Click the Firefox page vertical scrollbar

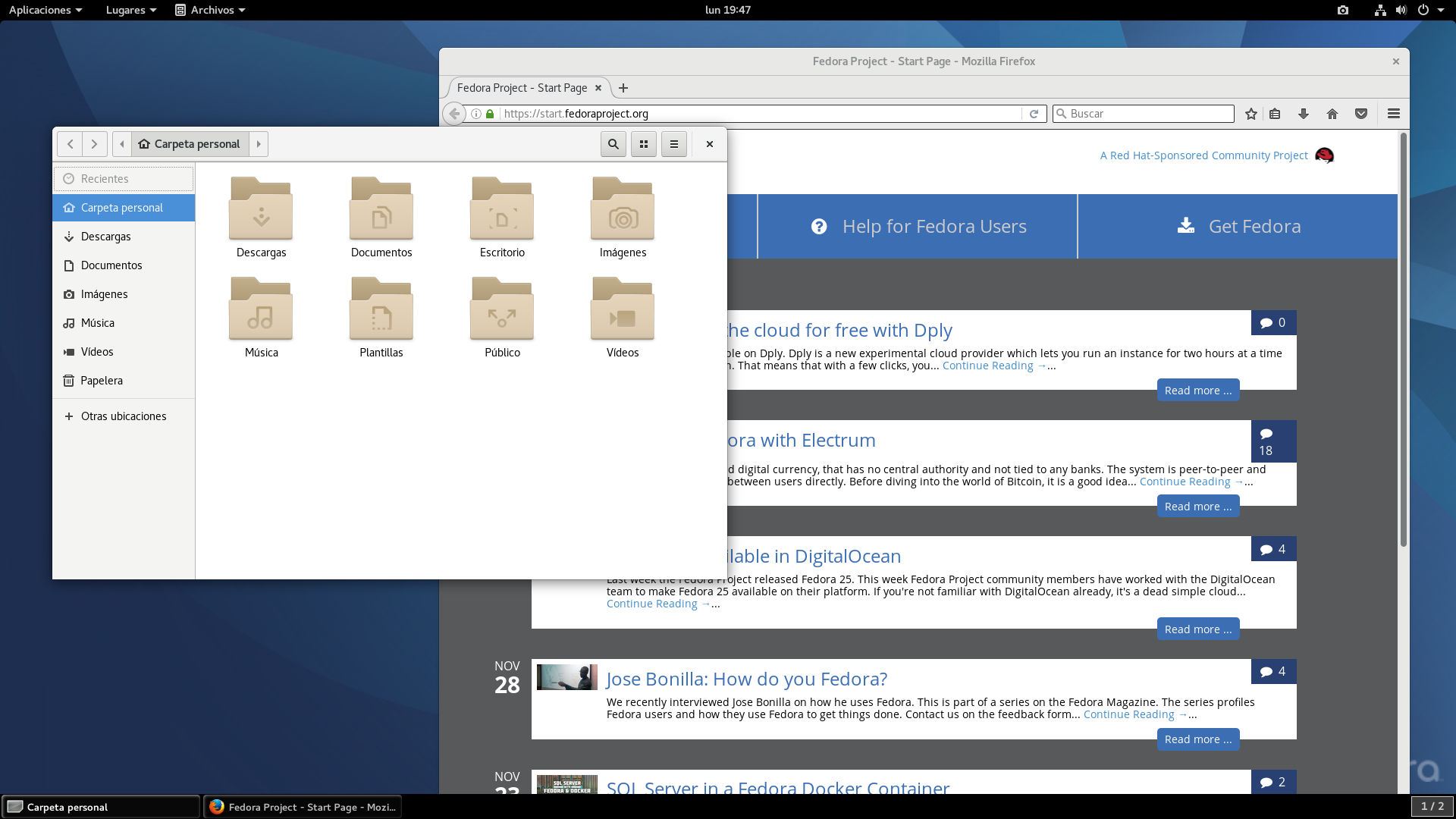pos(1403,340)
